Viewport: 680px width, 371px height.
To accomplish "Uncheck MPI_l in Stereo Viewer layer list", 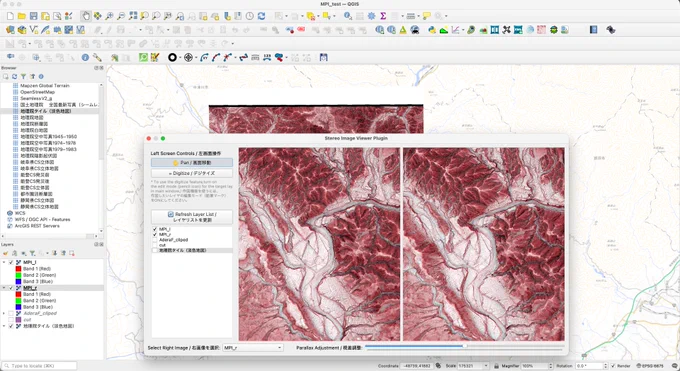I will point(155,229).
